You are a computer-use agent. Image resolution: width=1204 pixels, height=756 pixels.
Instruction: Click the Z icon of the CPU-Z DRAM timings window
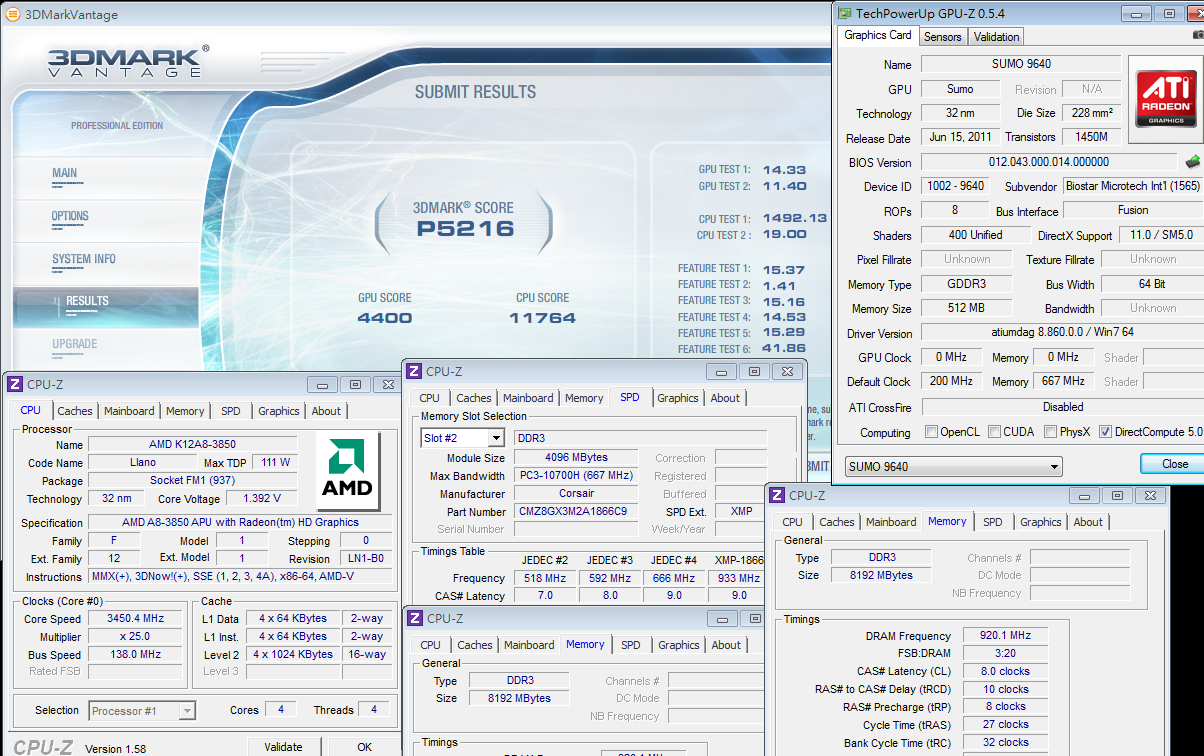[x=777, y=495]
